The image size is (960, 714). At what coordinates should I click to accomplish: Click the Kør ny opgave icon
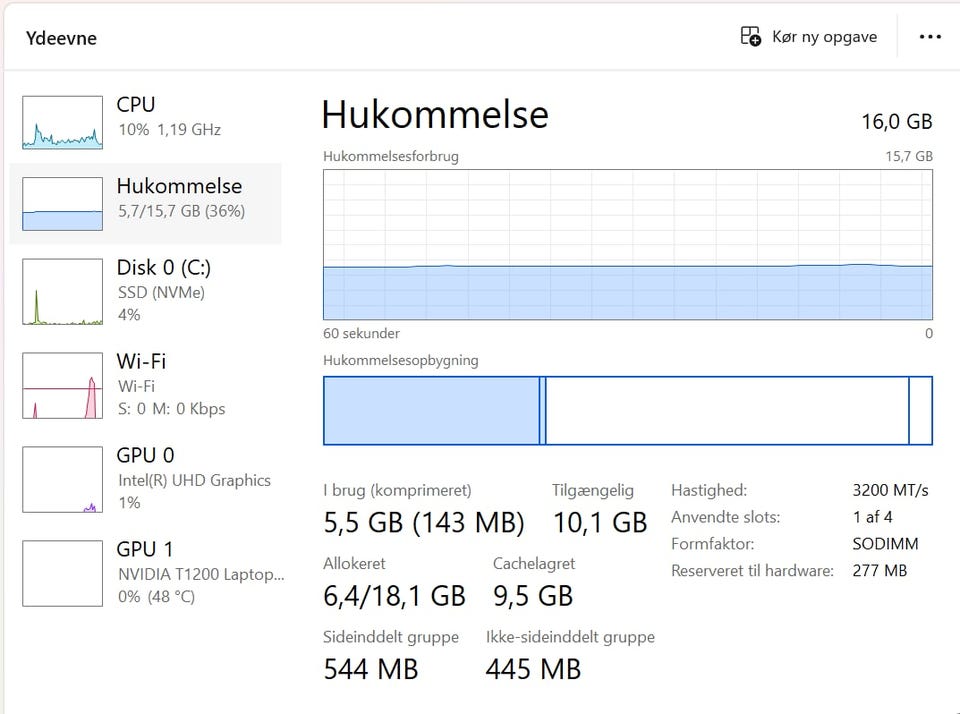tap(750, 37)
